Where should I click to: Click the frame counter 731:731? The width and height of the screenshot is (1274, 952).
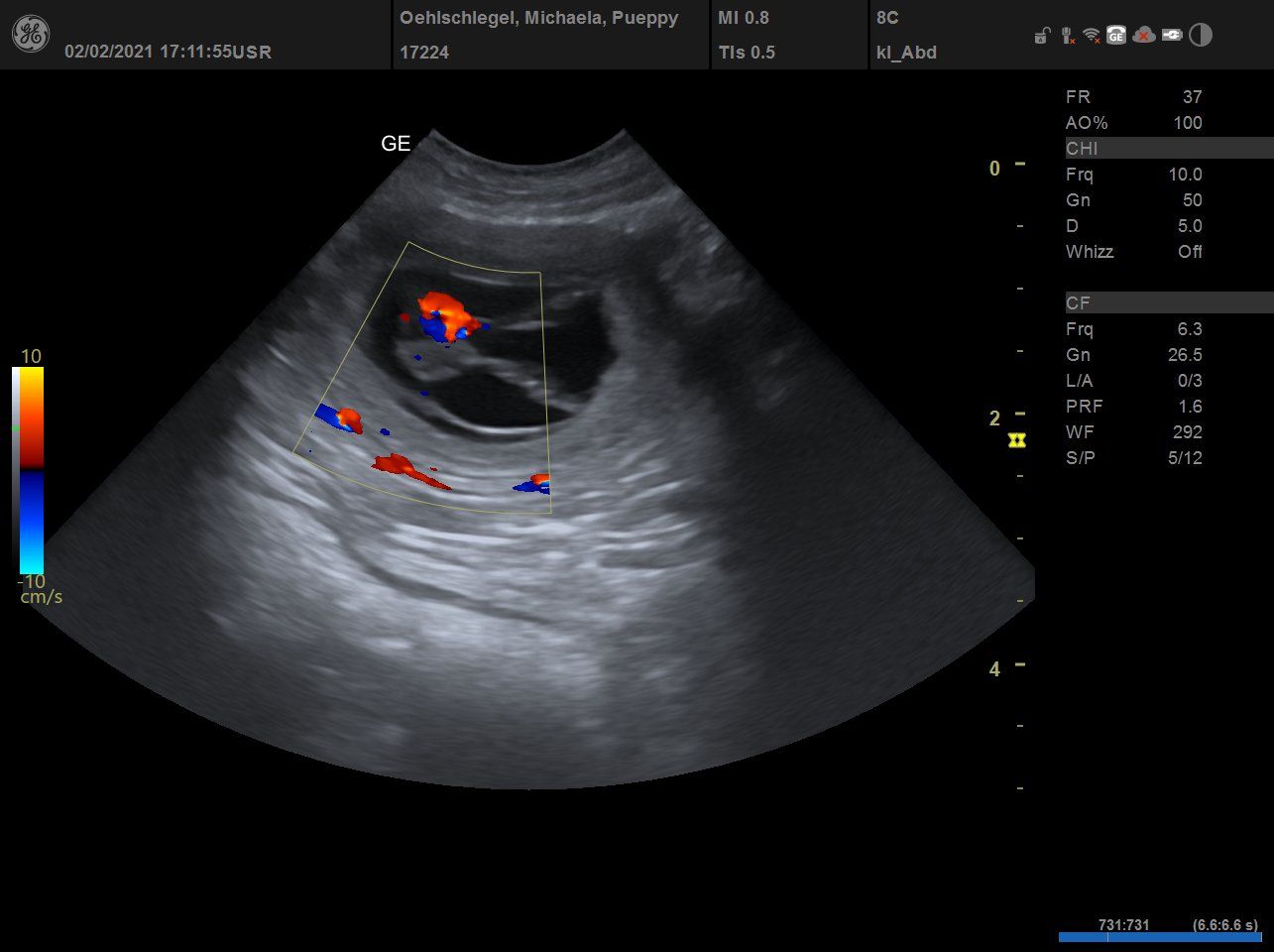coord(1123,925)
